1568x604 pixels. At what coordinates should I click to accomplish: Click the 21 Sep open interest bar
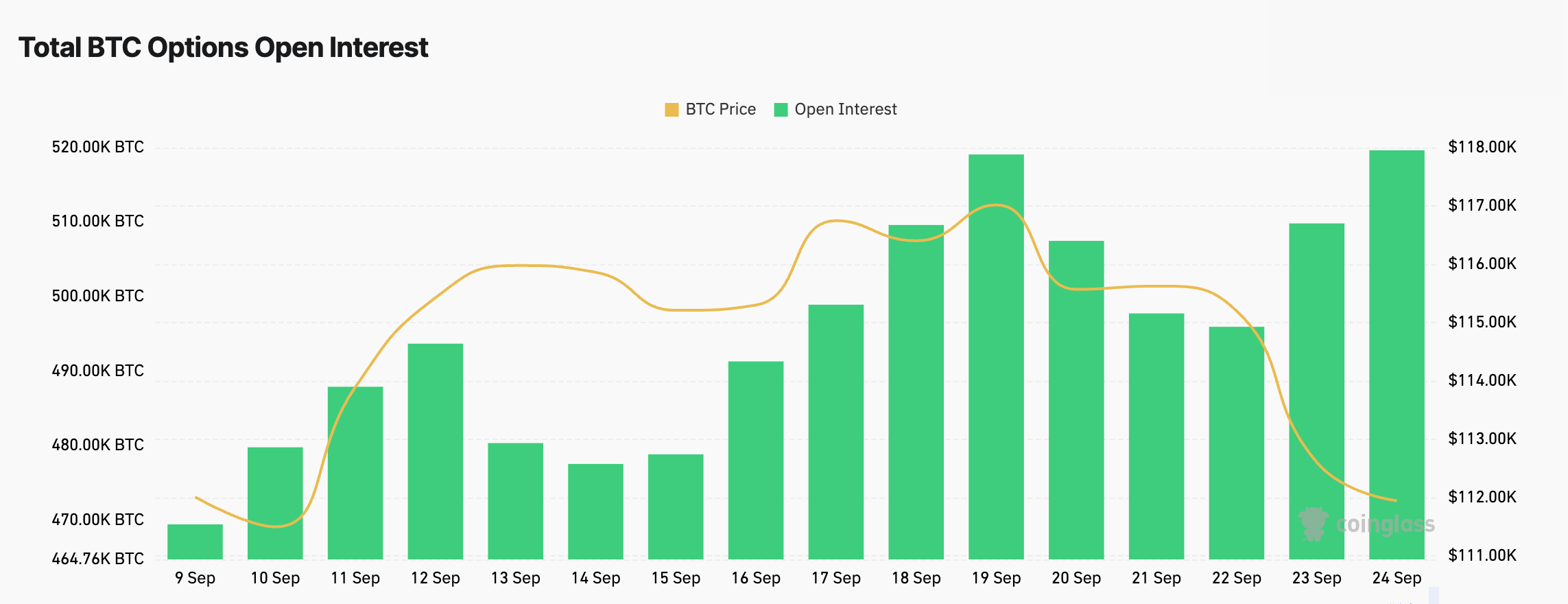point(1156,436)
